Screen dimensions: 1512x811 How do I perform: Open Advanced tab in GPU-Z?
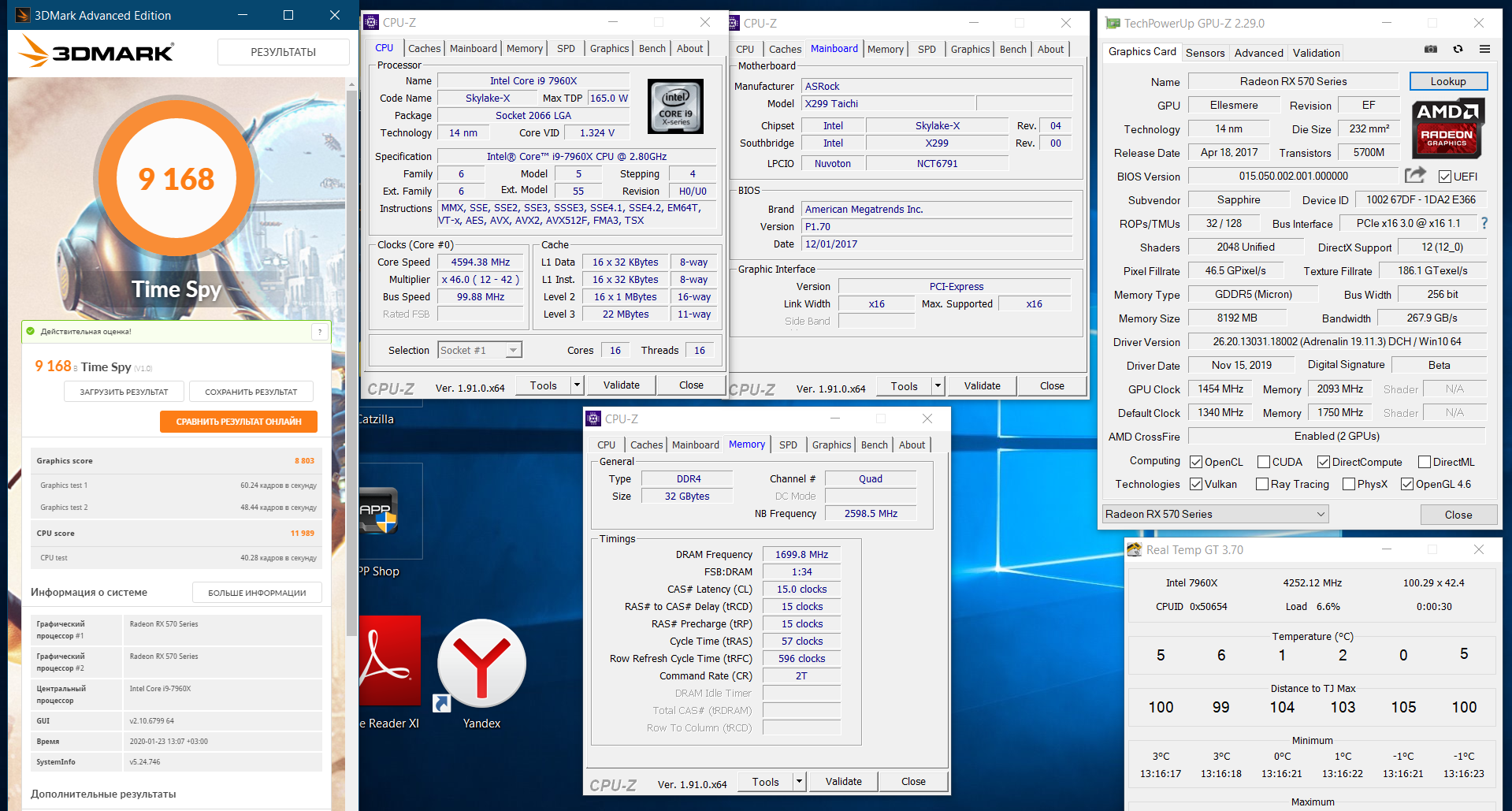1258,53
